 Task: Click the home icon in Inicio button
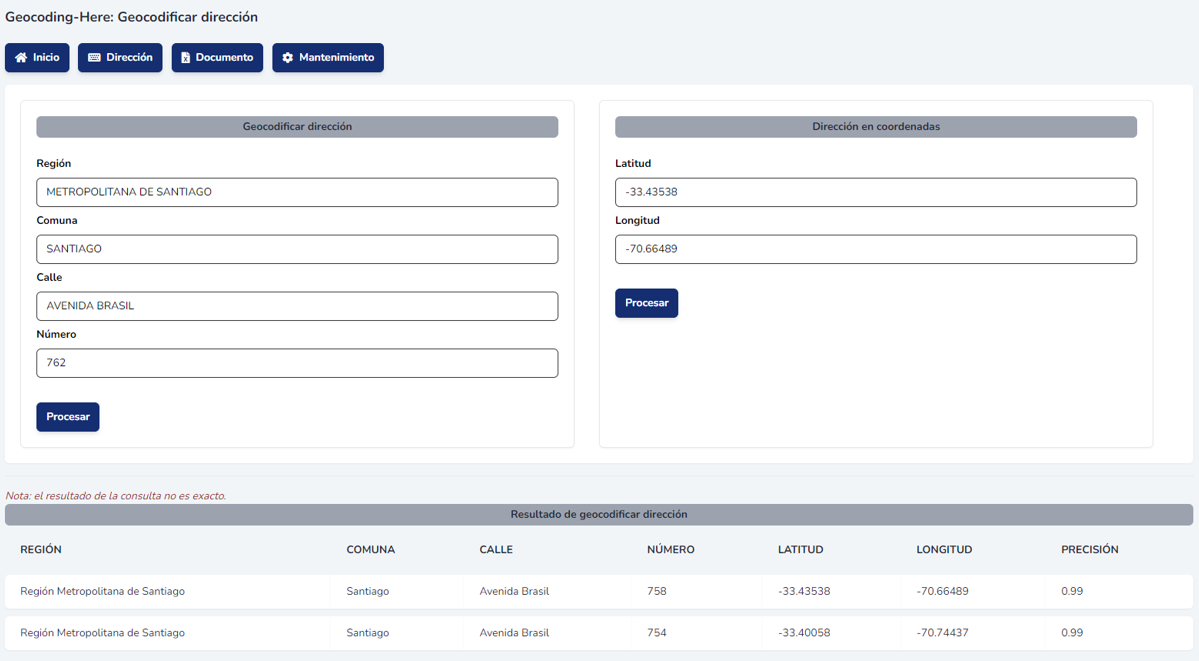(21, 58)
